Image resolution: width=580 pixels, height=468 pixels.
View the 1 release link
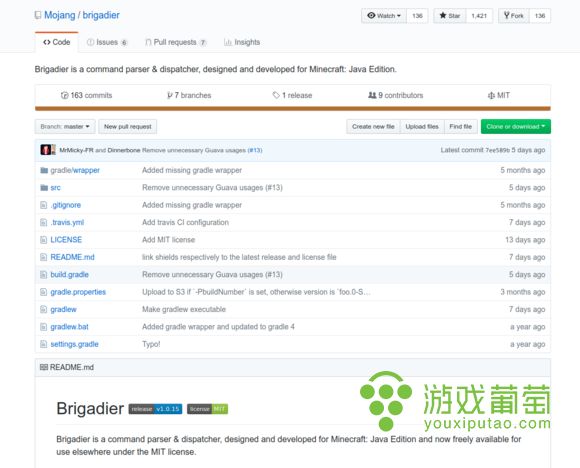point(292,95)
